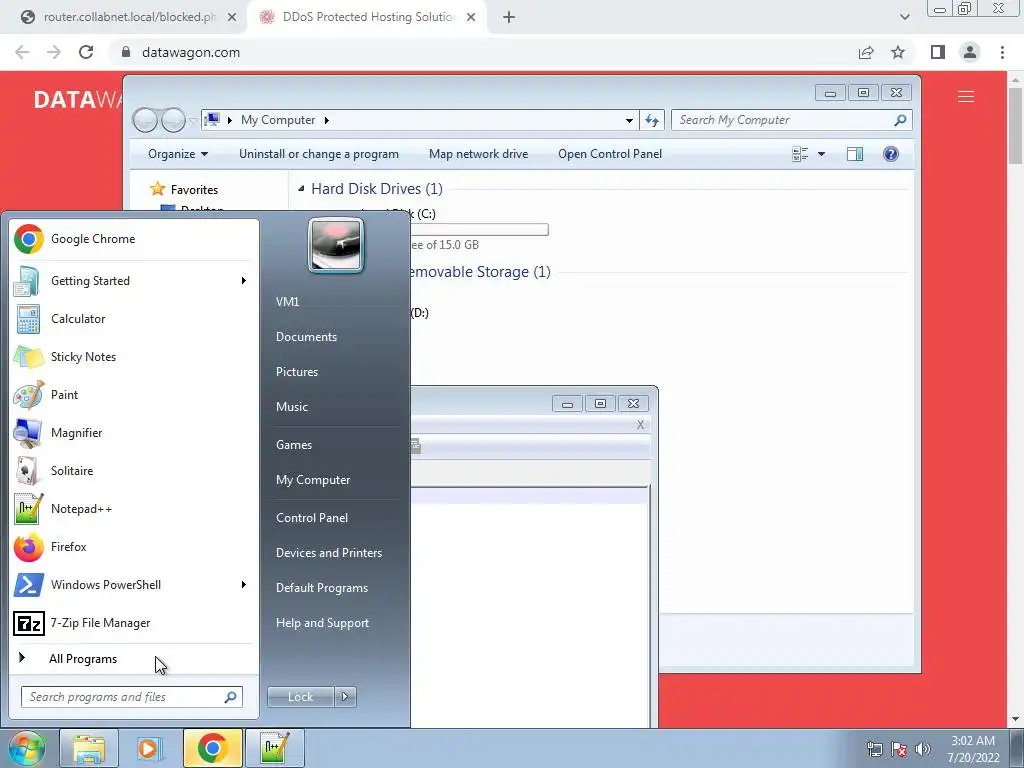Open Music library link
This screenshot has width=1024, height=768.
coord(291,407)
